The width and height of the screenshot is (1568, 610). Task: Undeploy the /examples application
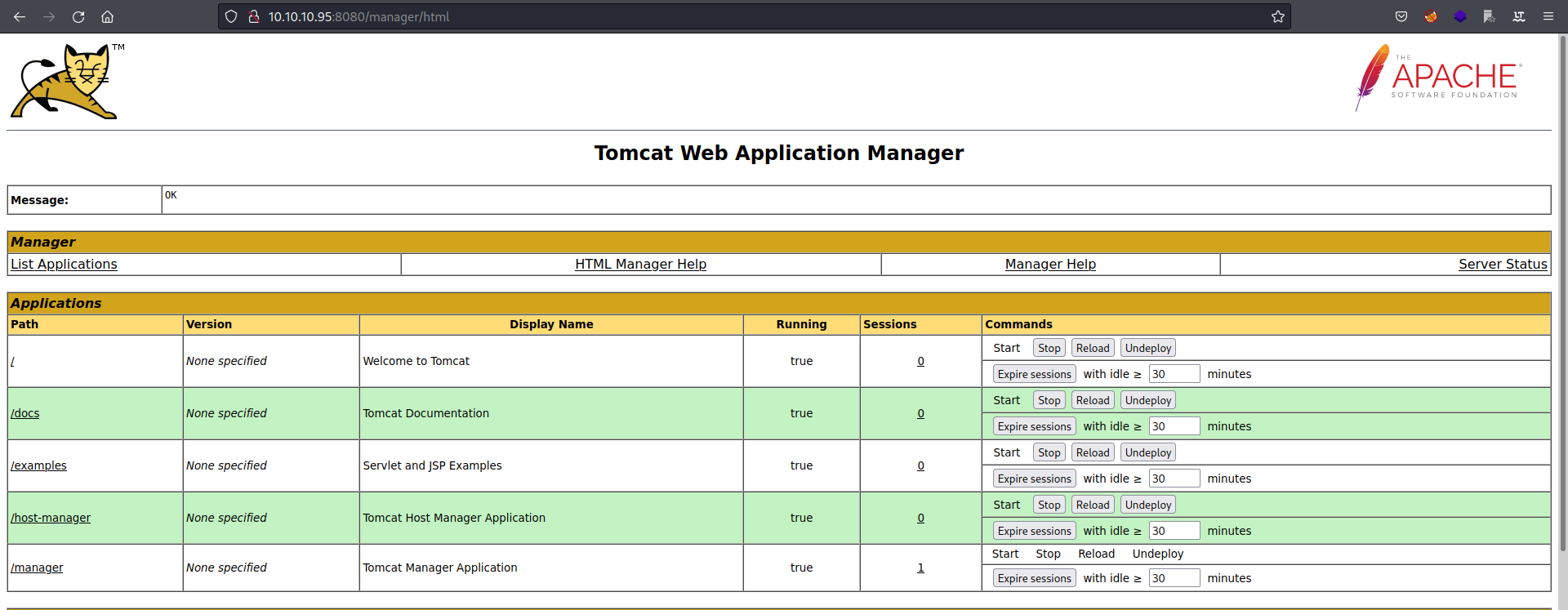(1147, 452)
